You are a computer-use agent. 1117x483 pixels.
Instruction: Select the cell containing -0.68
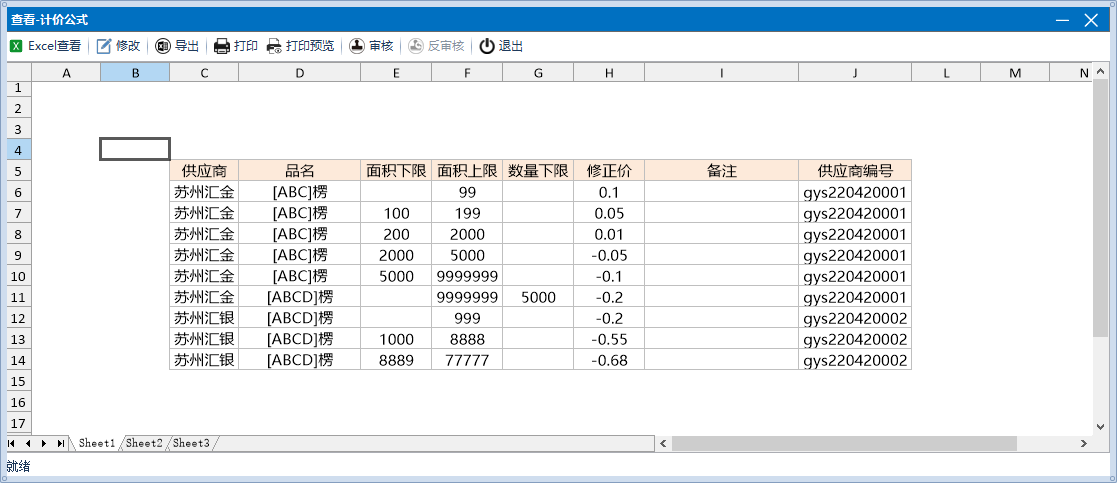tap(608, 360)
